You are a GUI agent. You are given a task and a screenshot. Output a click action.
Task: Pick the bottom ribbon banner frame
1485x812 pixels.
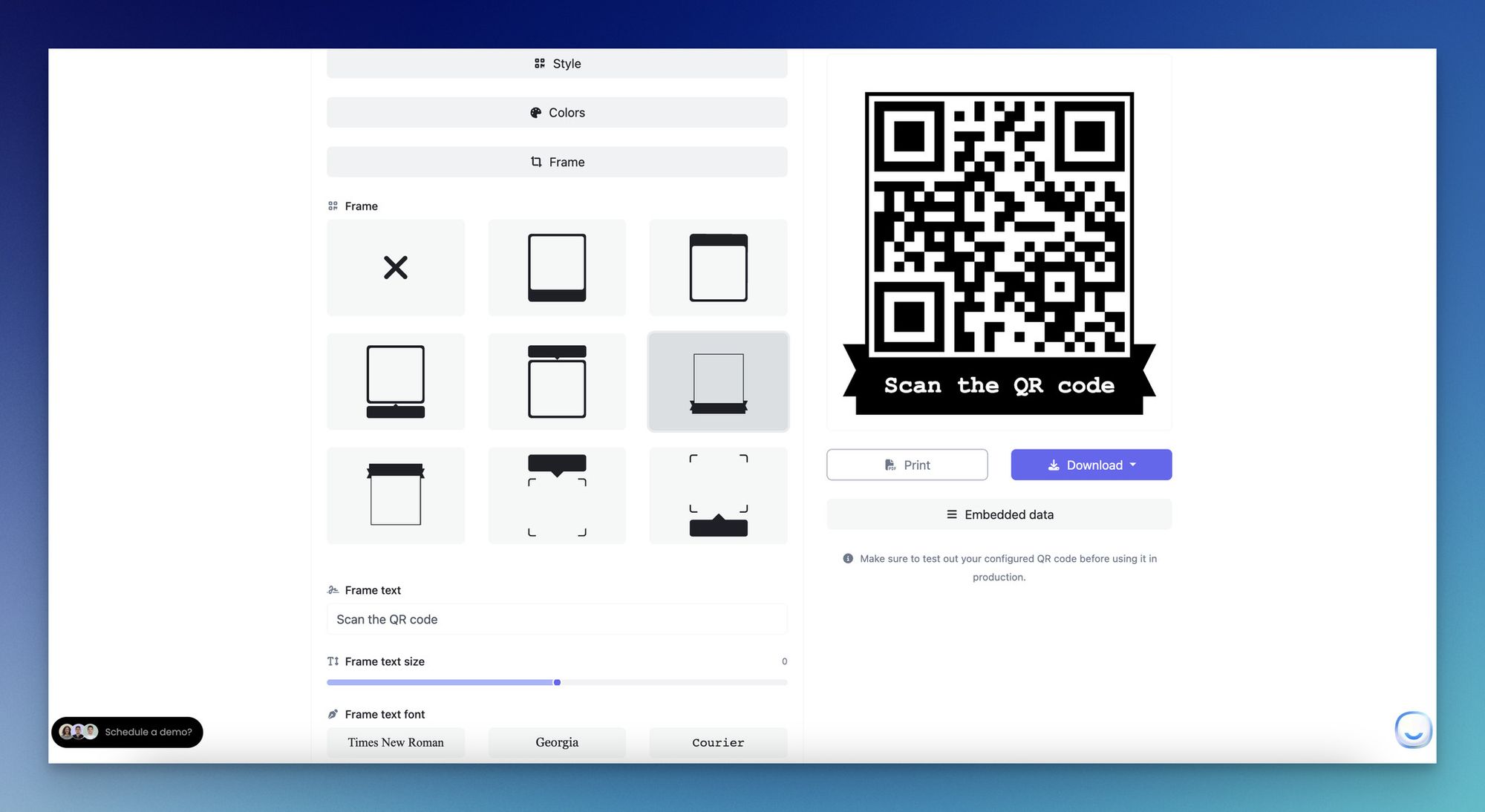click(718, 382)
